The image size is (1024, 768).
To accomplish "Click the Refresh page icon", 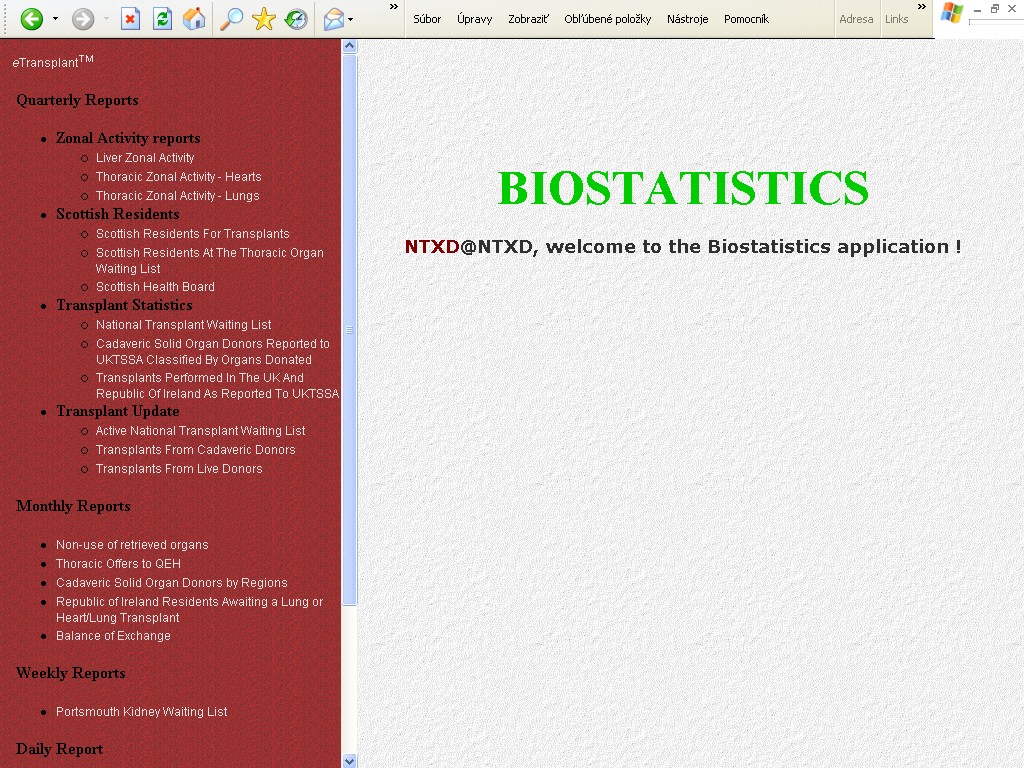I will [x=162, y=19].
